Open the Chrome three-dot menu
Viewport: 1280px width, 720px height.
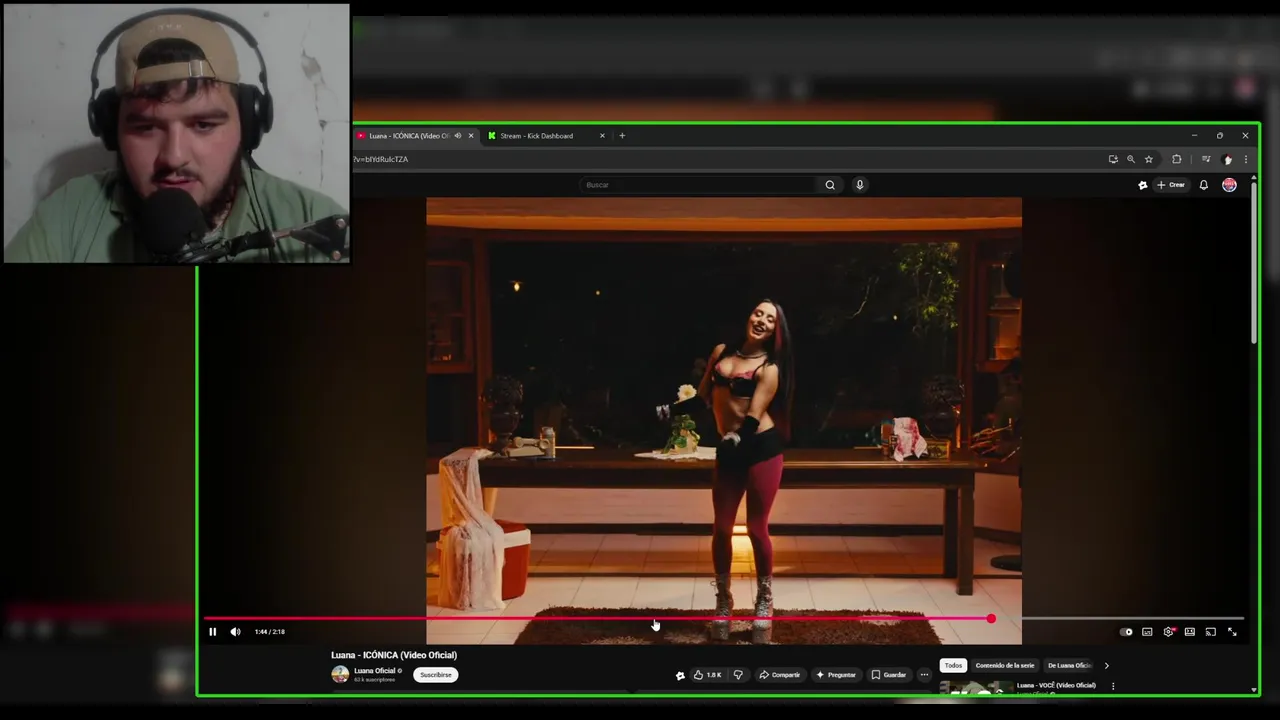(1245, 159)
